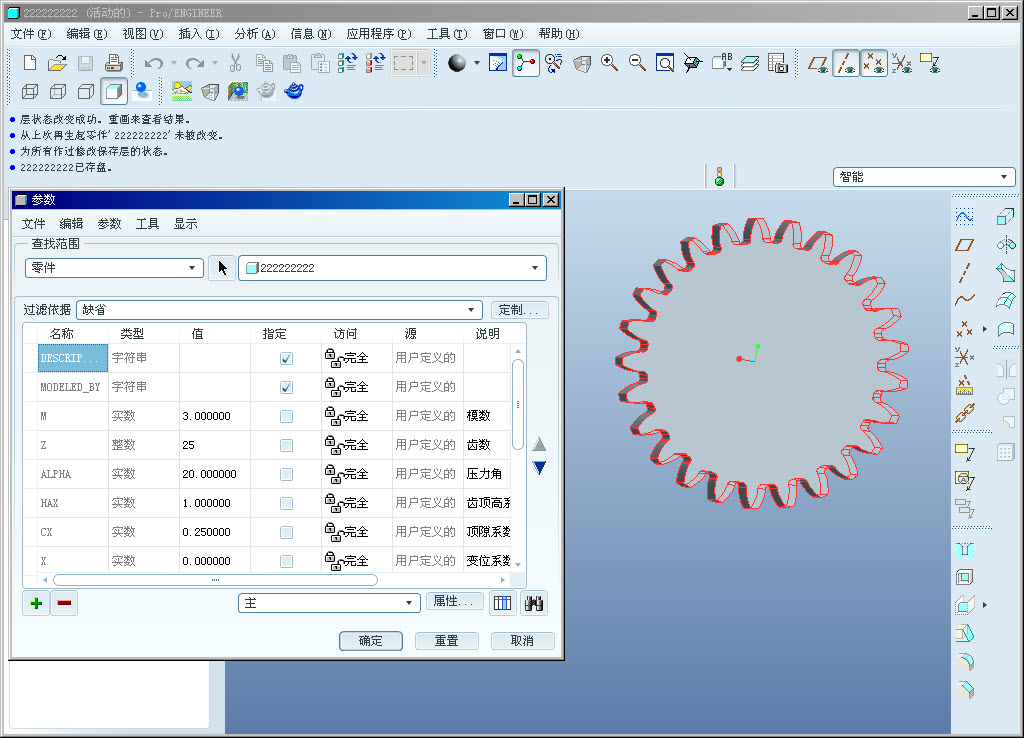
Task: Open the 显示 menu in dialog
Action: click(x=185, y=224)
